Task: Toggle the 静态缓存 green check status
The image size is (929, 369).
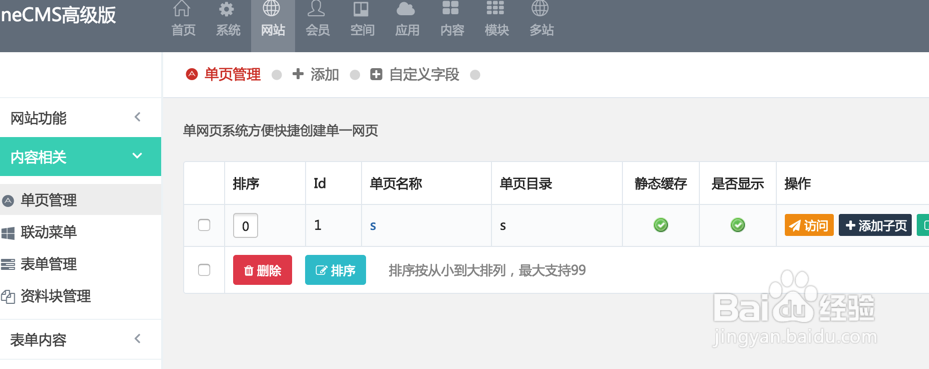Action: [661, 225]
